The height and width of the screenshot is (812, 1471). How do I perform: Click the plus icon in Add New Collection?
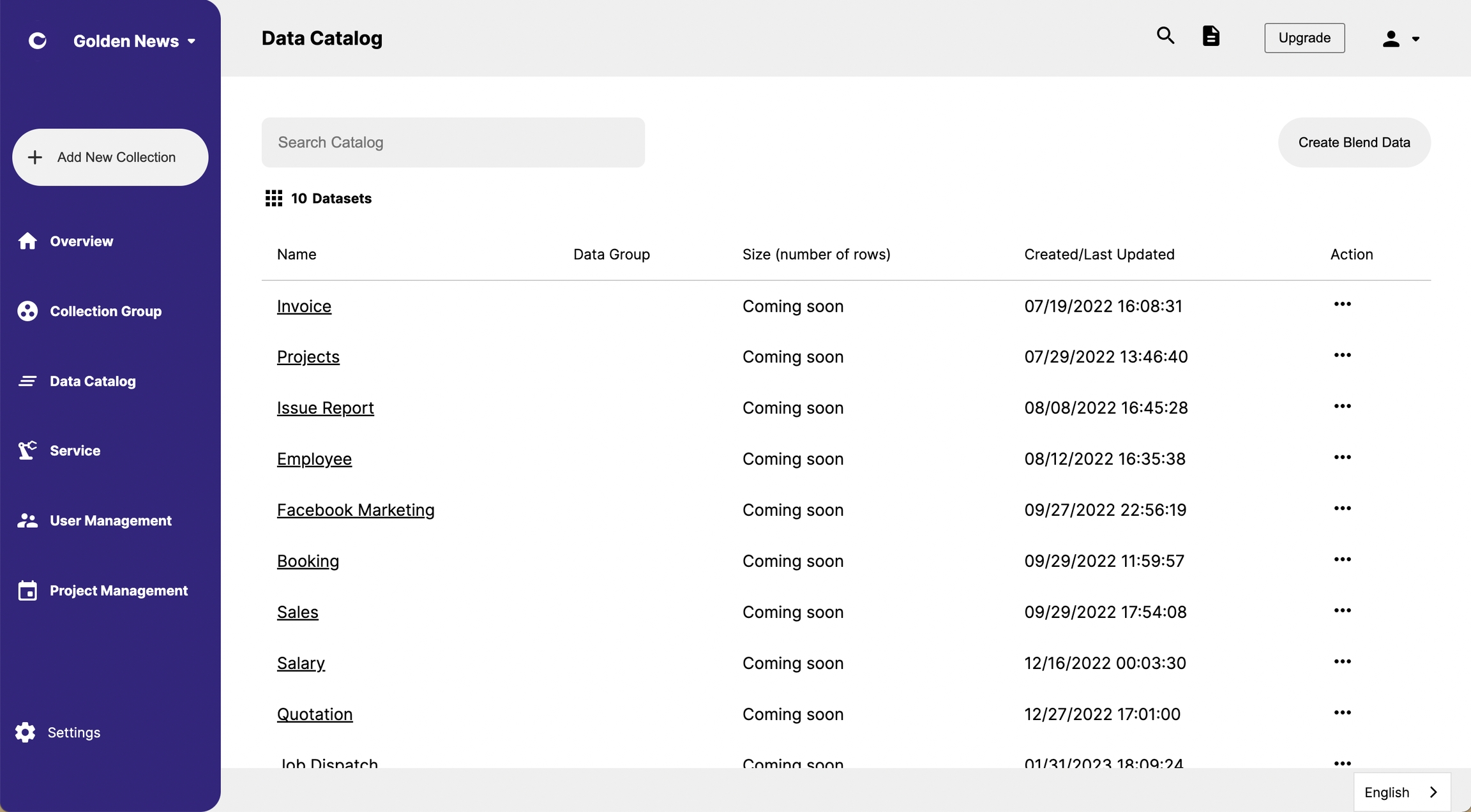tap(35, 157)
